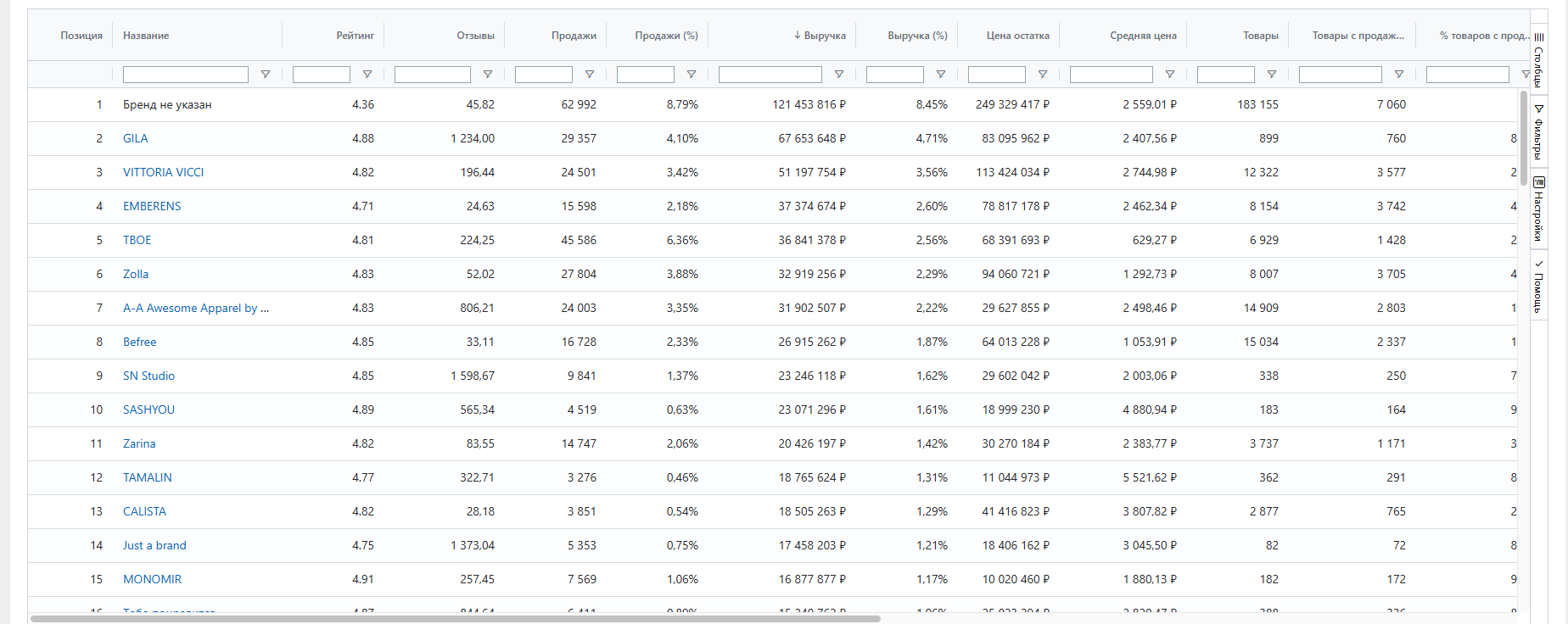
Task: Open the Just a brand link
Action: 154,545
